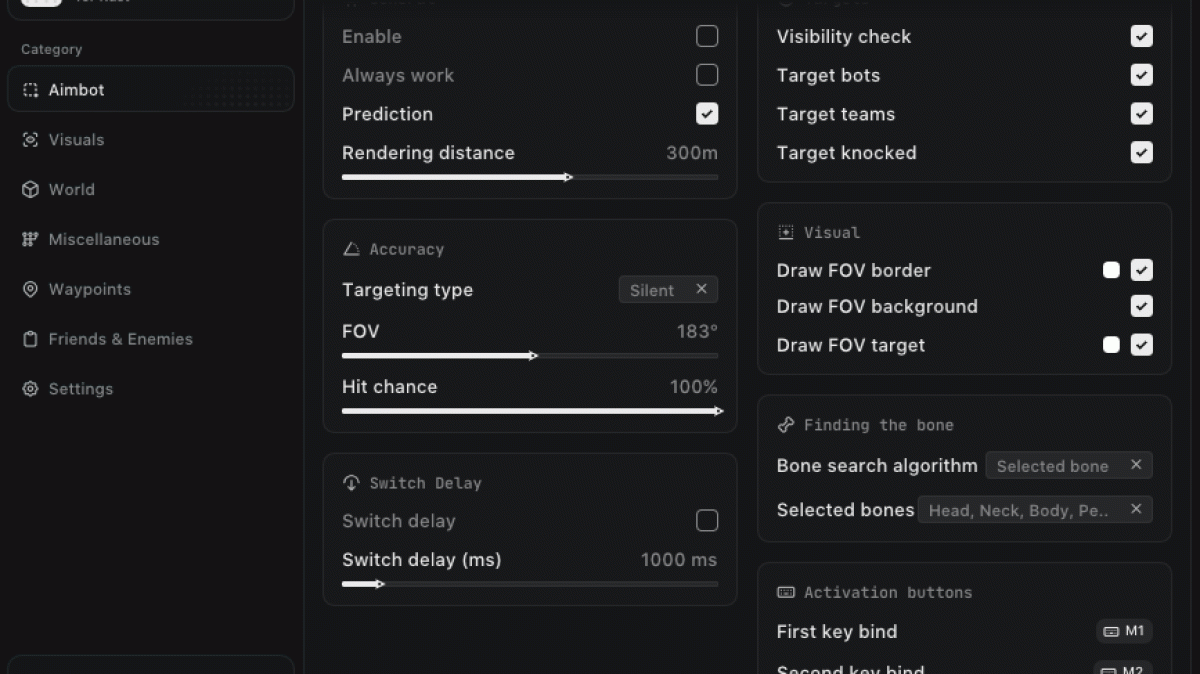The width and height of the screenshot is (1200, 674).
Task: Click the Waypoints map pin icon
Action: (x=30, y=290)
